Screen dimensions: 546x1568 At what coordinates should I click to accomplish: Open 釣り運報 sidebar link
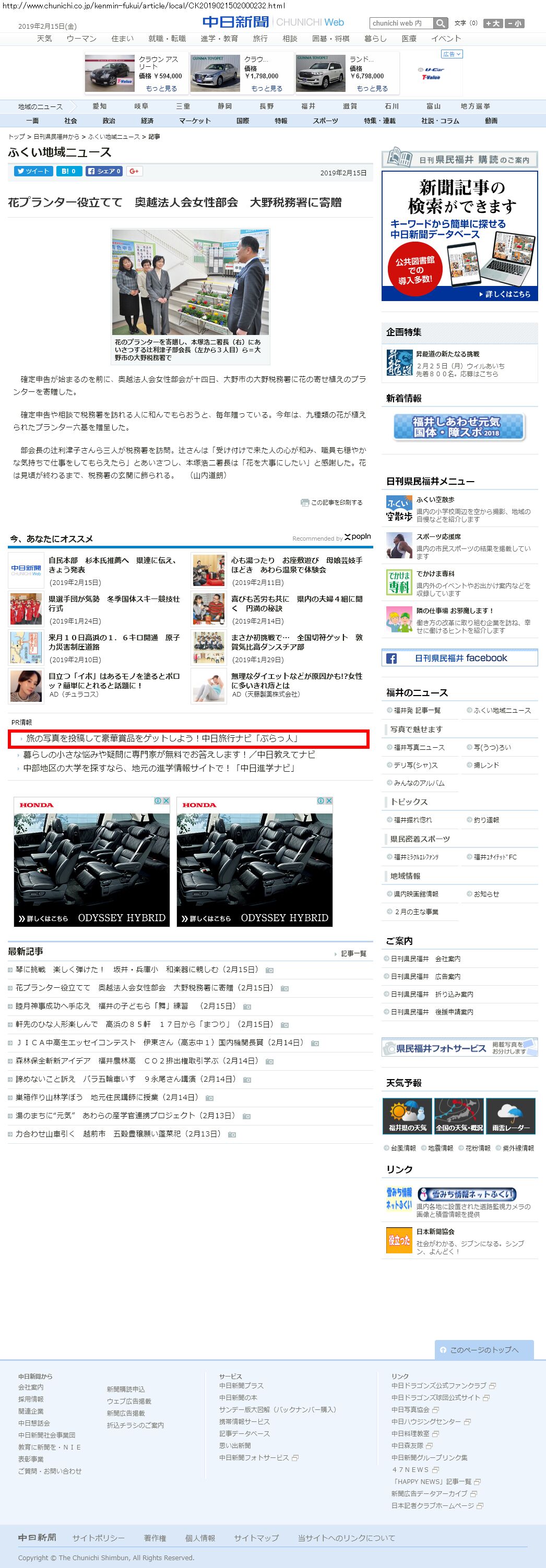click(x=486, y=820)
